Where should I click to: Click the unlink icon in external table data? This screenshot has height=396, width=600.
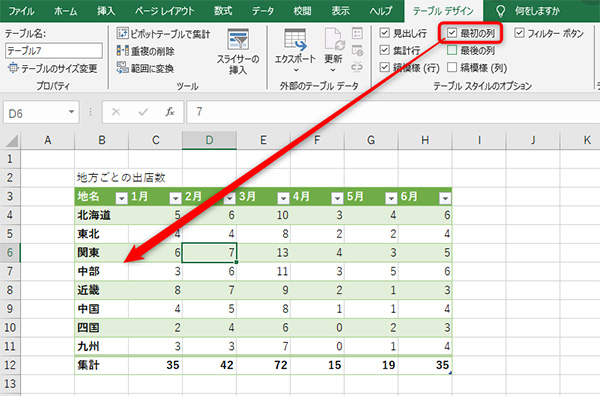click(x=357, y=68)
